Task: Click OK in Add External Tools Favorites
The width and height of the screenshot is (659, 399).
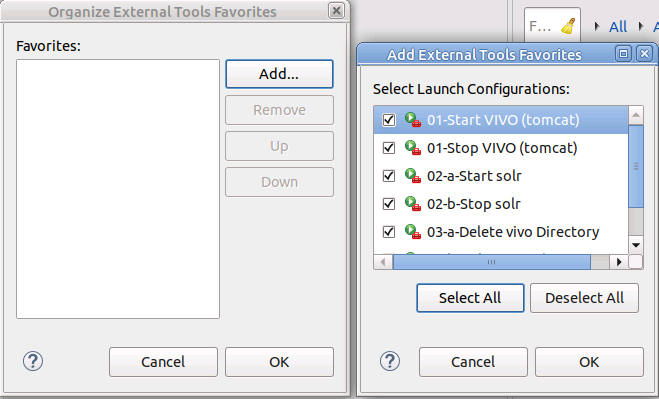Action: pos(589,362)
